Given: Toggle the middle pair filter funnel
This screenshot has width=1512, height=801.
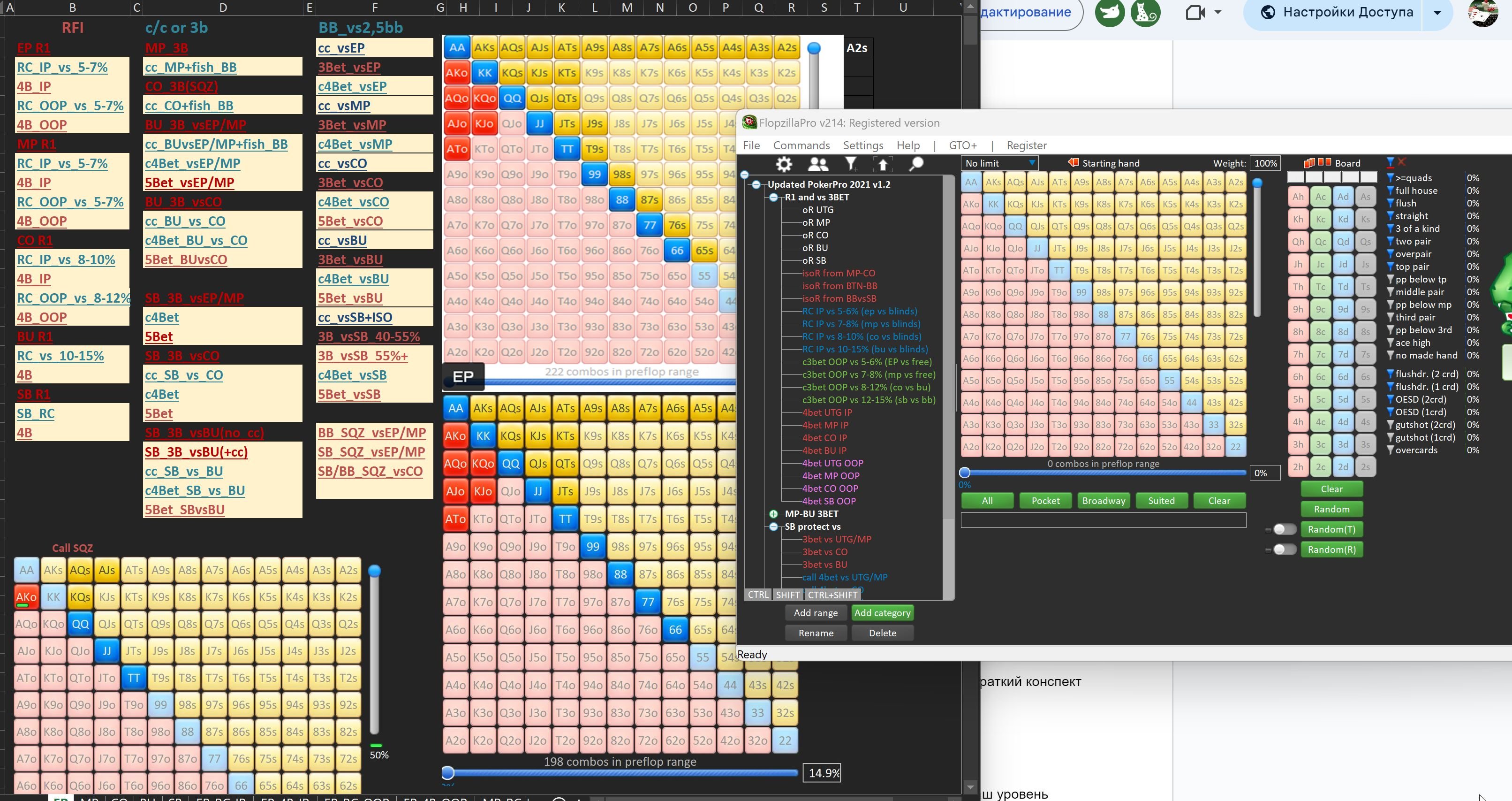Looking at the screenshot, I should (1390, 292).
